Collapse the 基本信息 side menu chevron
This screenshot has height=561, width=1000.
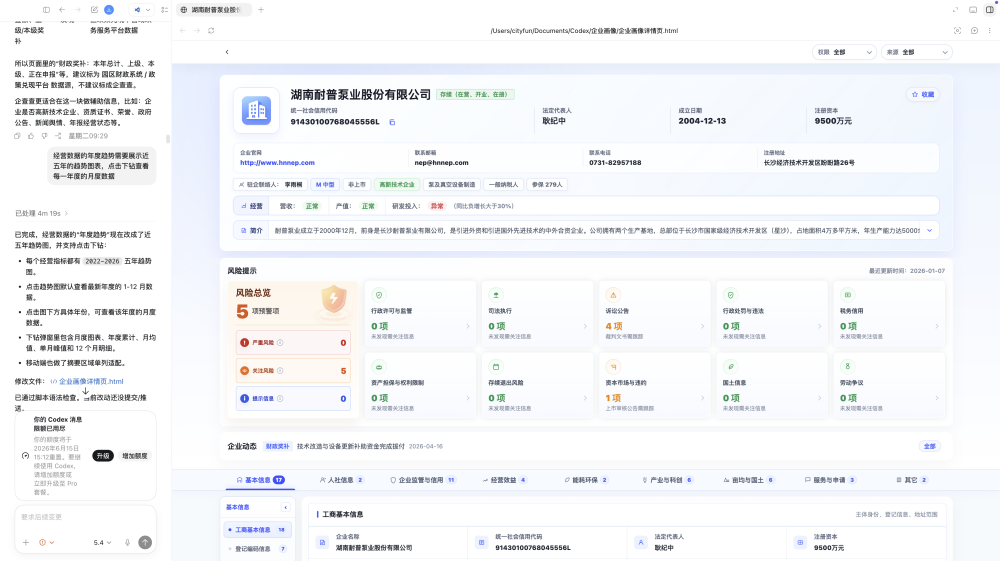285,507
